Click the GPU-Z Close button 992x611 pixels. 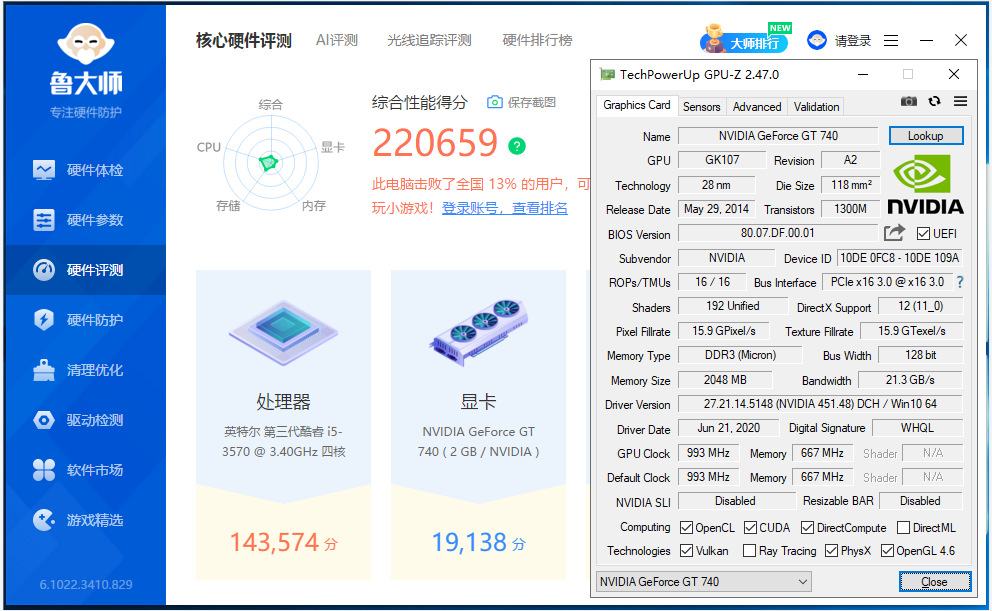coord(934,582)
